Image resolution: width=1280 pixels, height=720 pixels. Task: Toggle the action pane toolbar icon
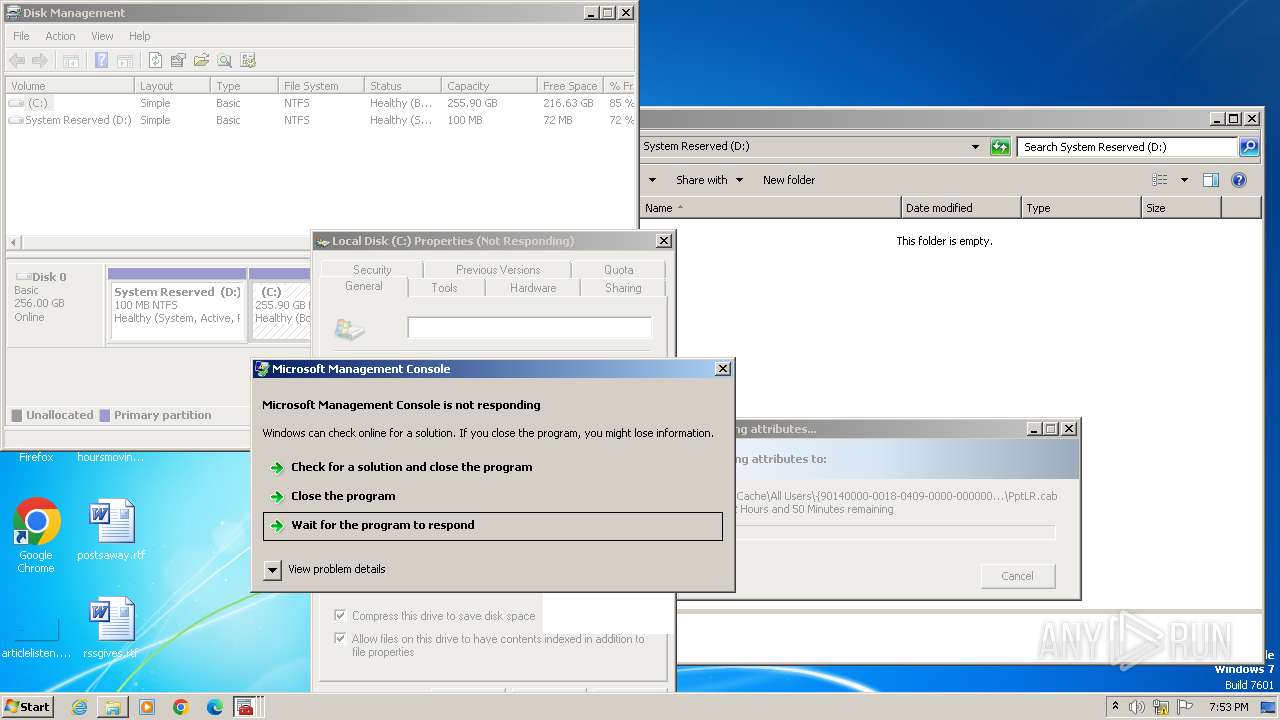tap(125, 61)
